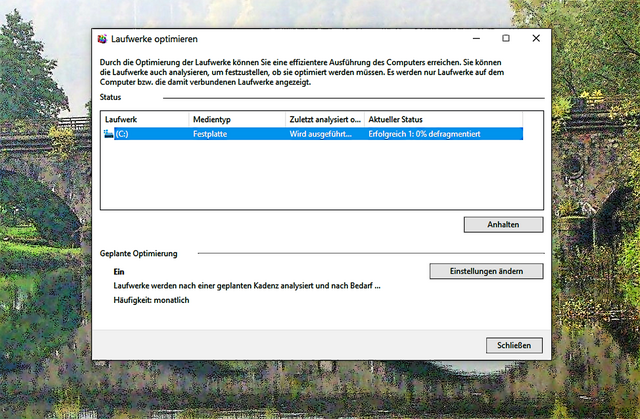Maximize the Laufwerke optimieren window
The image size is (640, 419).
pyautogui.click(x=506, y=38)
